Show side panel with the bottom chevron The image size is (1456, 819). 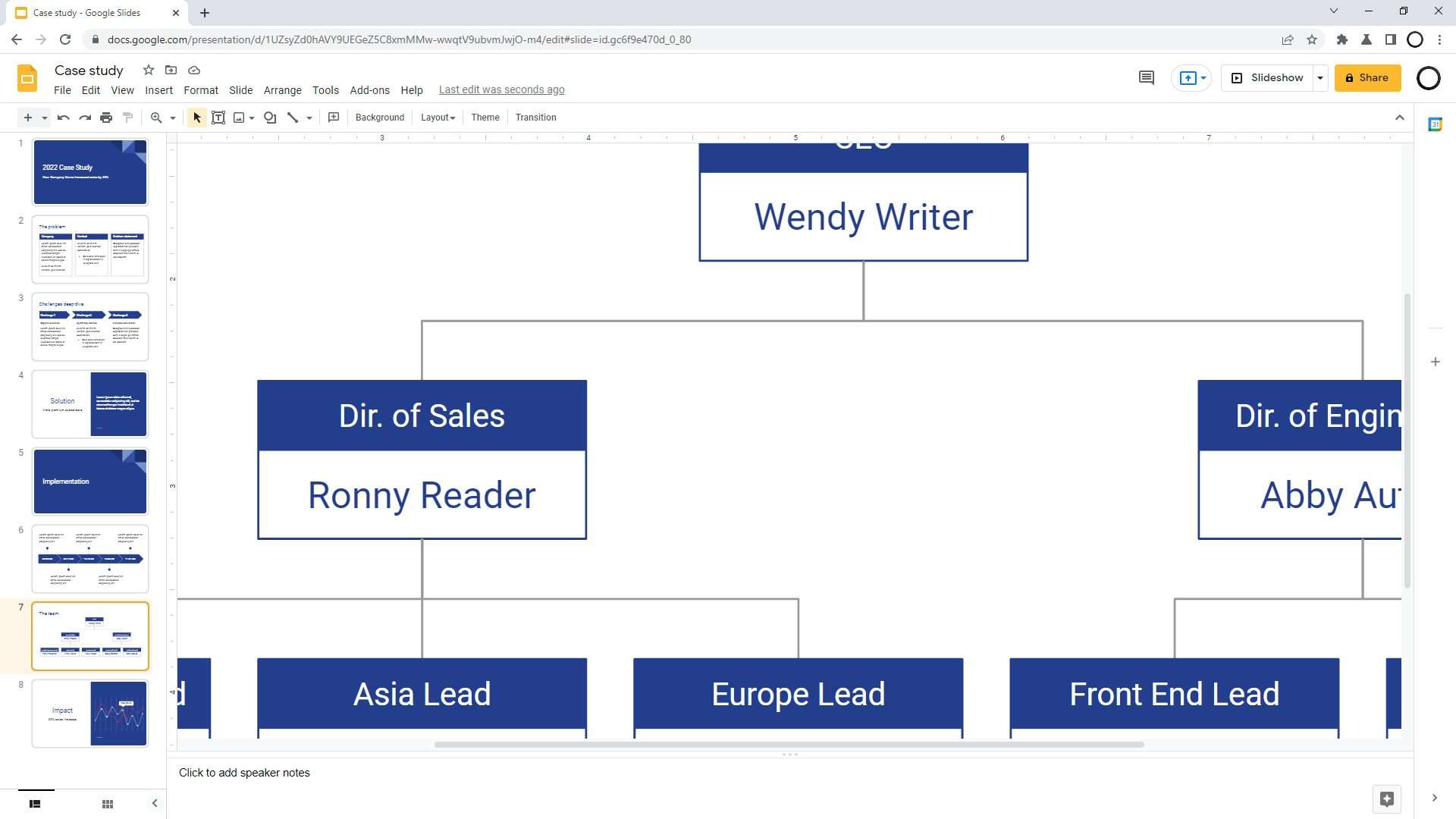[1435, 798]
